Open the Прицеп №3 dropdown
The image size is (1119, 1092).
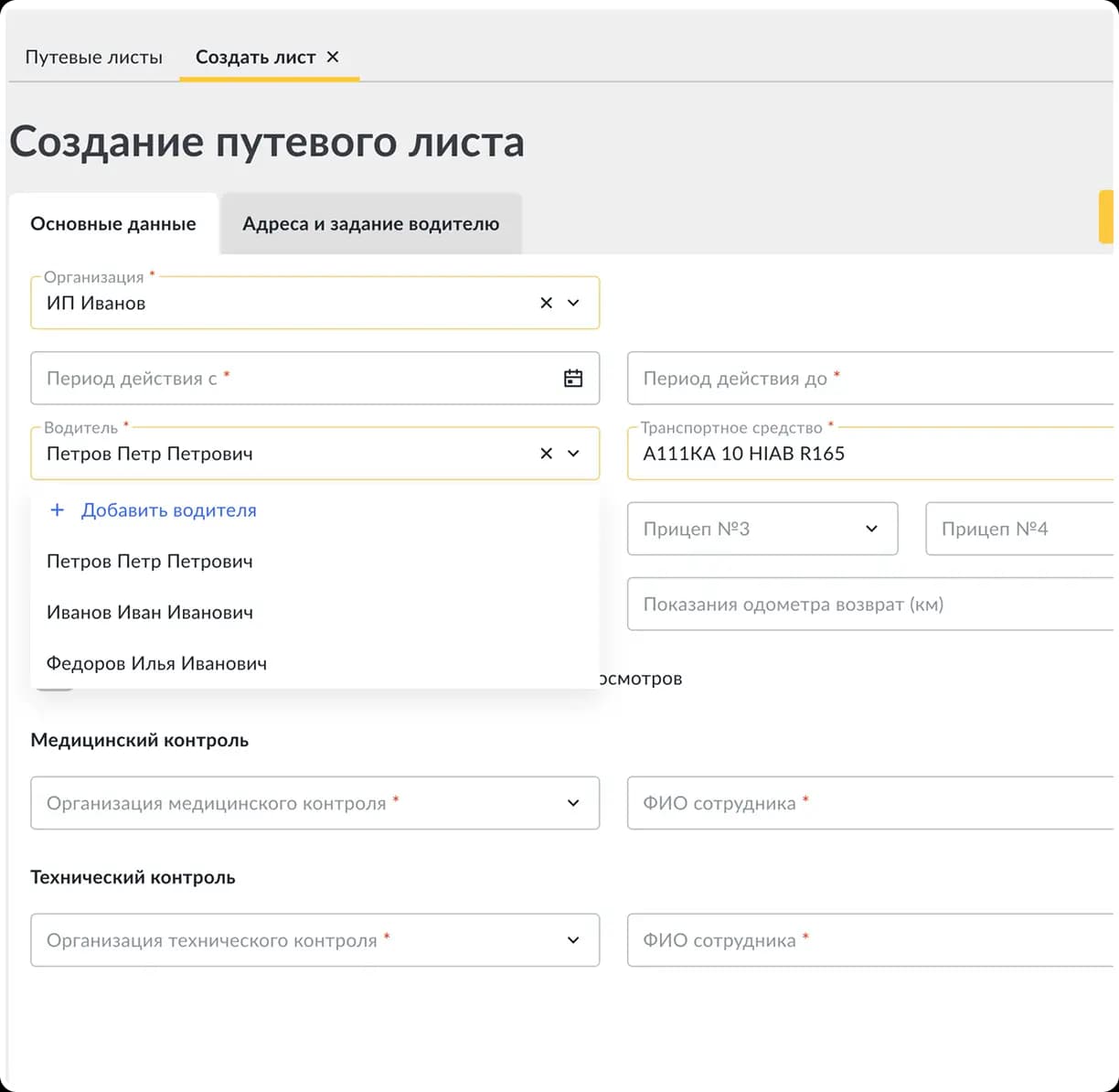pyautogui.click(x=762, y=529)
